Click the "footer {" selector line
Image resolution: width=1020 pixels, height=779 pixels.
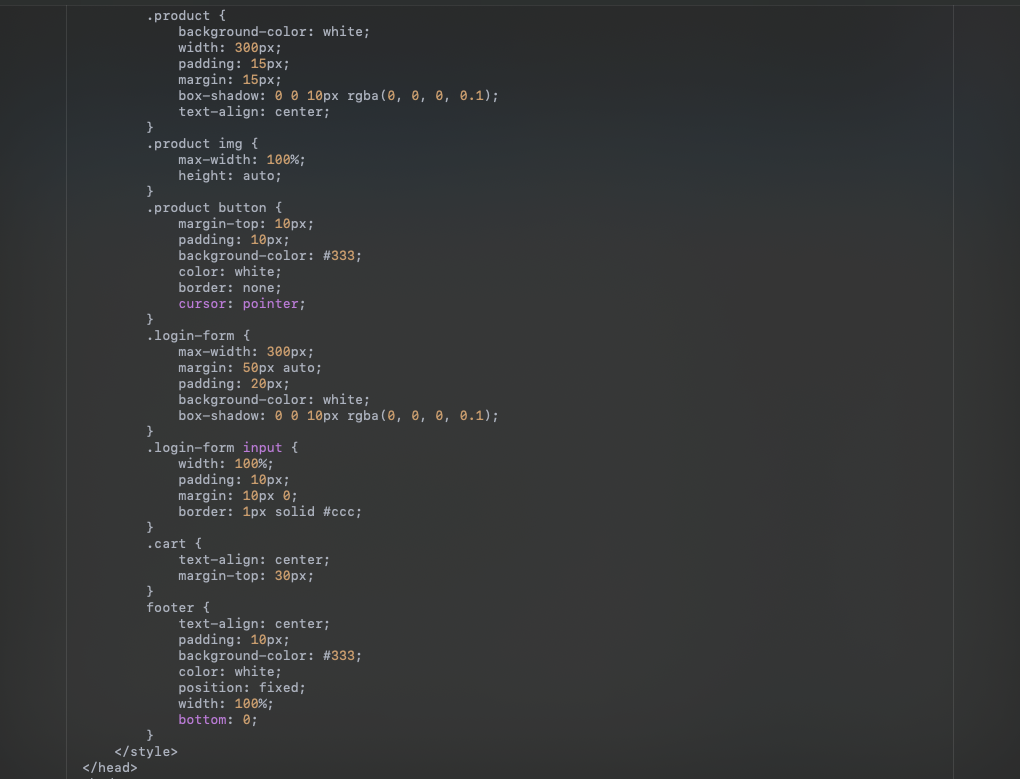tap(178, 608)
